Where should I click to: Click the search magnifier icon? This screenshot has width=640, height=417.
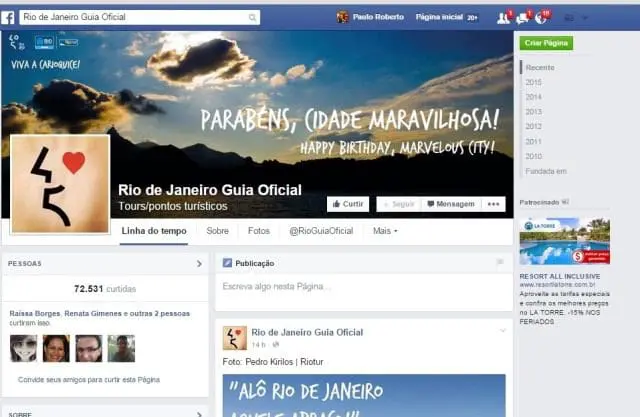click(253, 17)
